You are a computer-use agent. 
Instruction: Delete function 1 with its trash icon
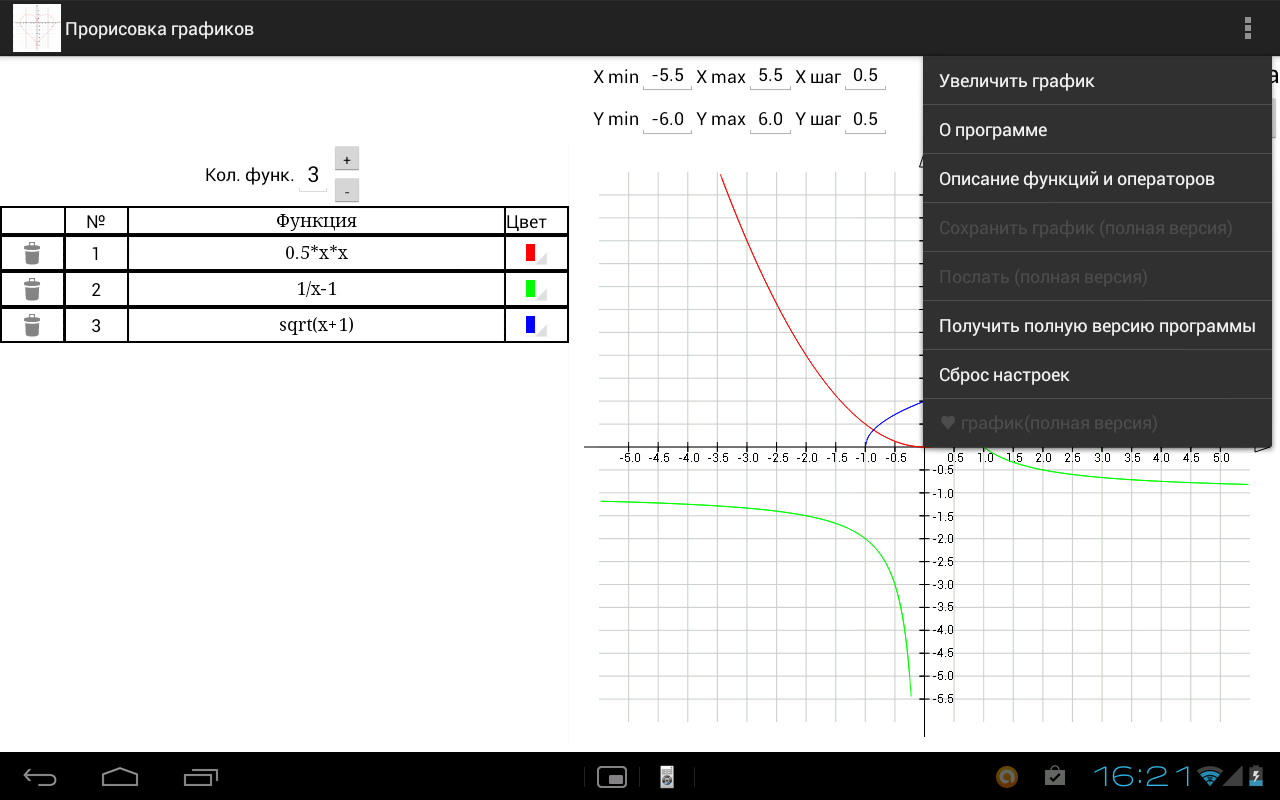coord(32,253)
